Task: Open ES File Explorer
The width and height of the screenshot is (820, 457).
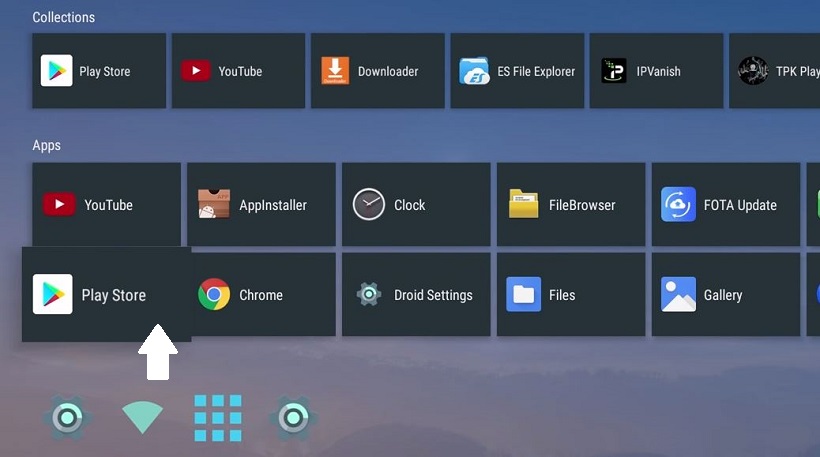Action: point(517,71)
